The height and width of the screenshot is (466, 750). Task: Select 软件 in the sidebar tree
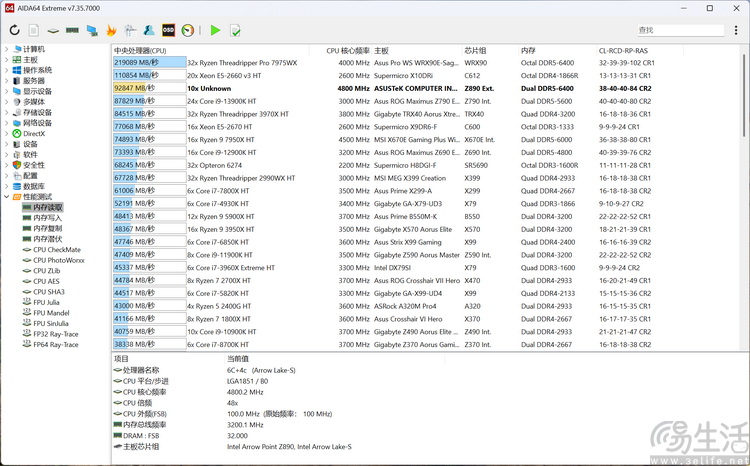pos(30,155)
